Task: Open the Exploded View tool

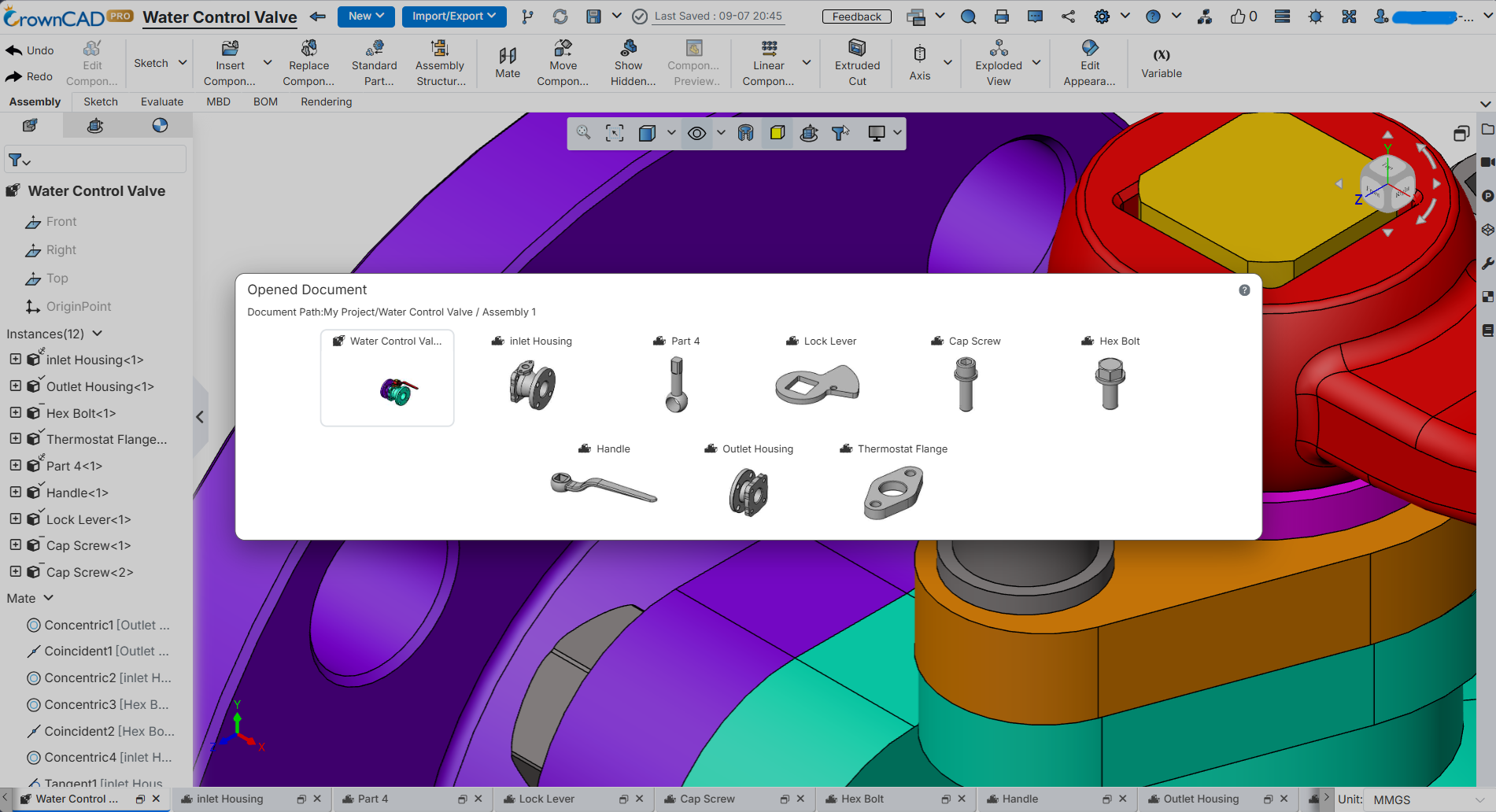Action: pos(999,64)
